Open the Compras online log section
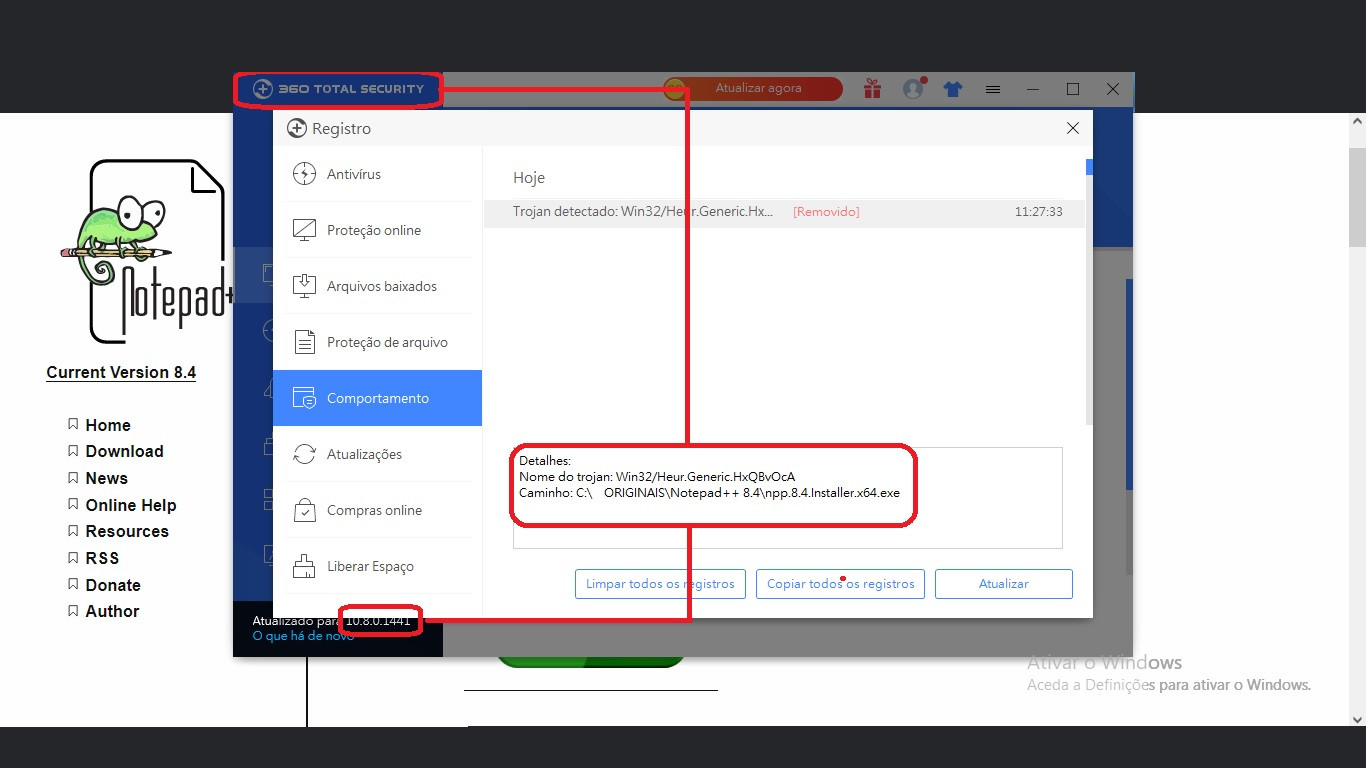This screenshot has height=768, width=1366. pyautogui.click(x=377, y=510)
